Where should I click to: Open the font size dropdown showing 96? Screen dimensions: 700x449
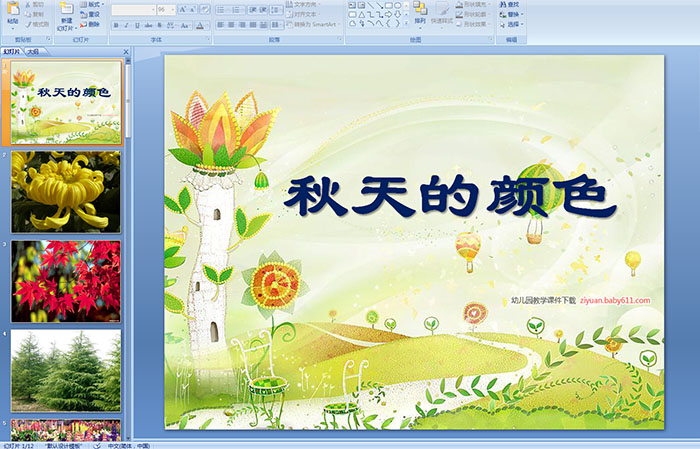coord(166,10)
